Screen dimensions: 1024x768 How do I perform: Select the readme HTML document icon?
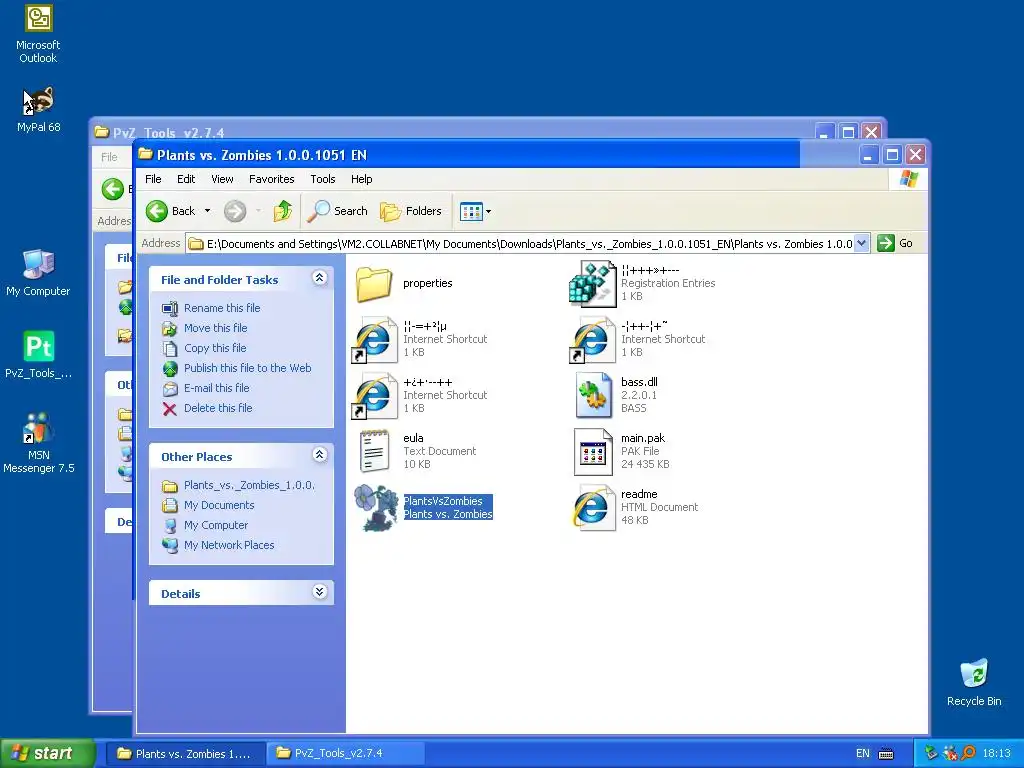pos(592,507)
